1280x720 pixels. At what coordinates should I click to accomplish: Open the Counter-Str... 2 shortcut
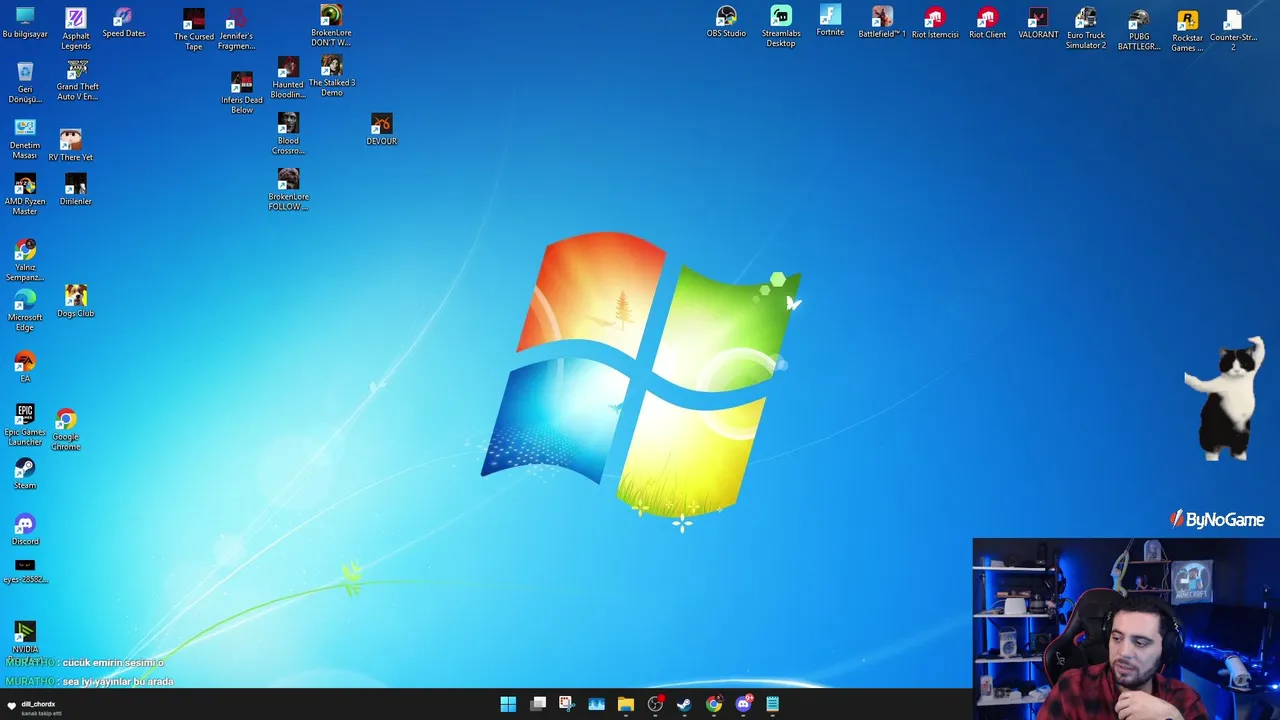click(x=1233, y=30)
